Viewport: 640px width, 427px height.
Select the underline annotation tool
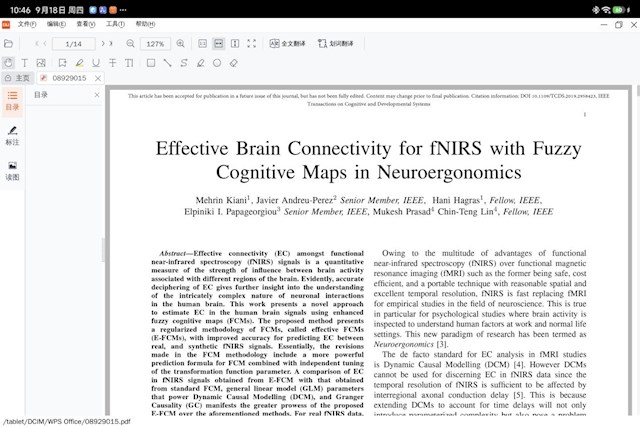point(97,63)
